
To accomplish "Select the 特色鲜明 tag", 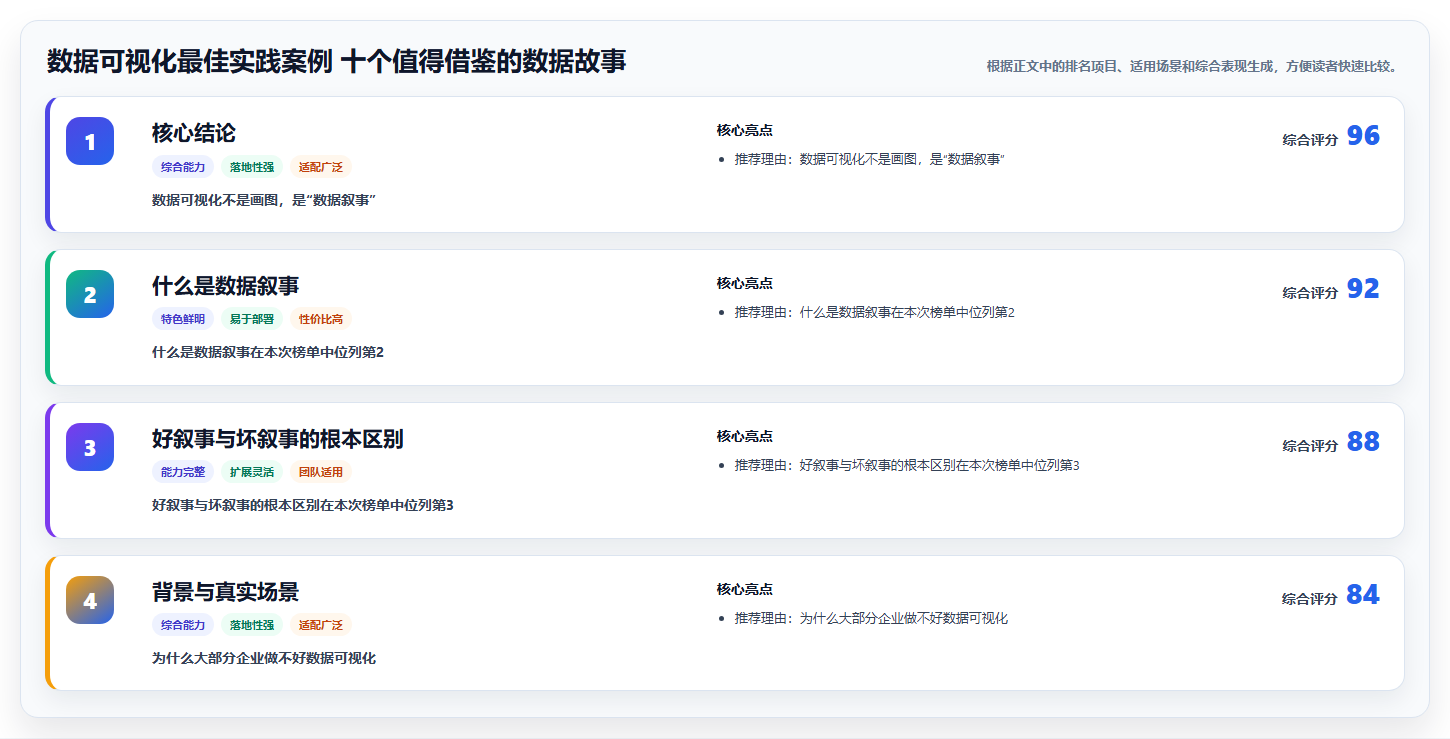I will coord(183,320).
